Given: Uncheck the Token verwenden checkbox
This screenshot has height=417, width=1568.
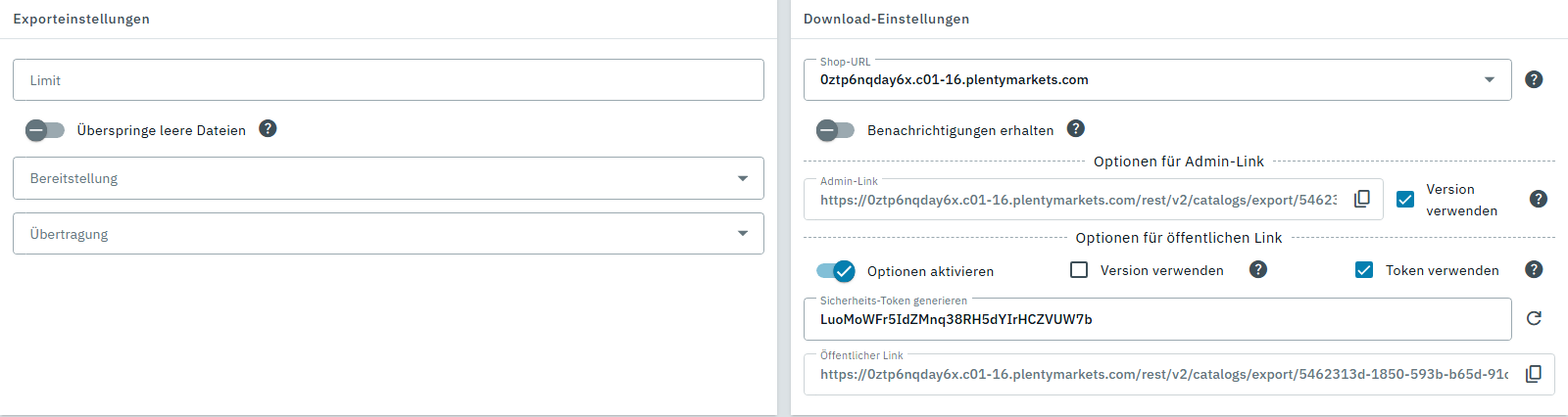Looking at the screenshot, I should [x=1364, y=269].
